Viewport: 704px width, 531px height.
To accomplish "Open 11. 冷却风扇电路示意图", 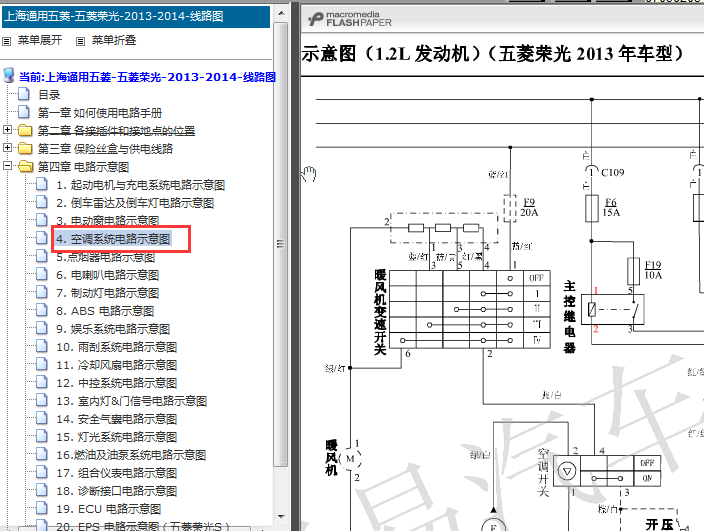I will click(117, 365).
